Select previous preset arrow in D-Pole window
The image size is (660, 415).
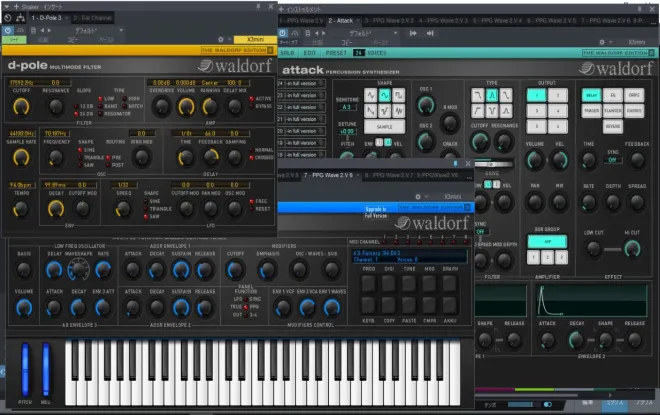(x=42, y=30)
